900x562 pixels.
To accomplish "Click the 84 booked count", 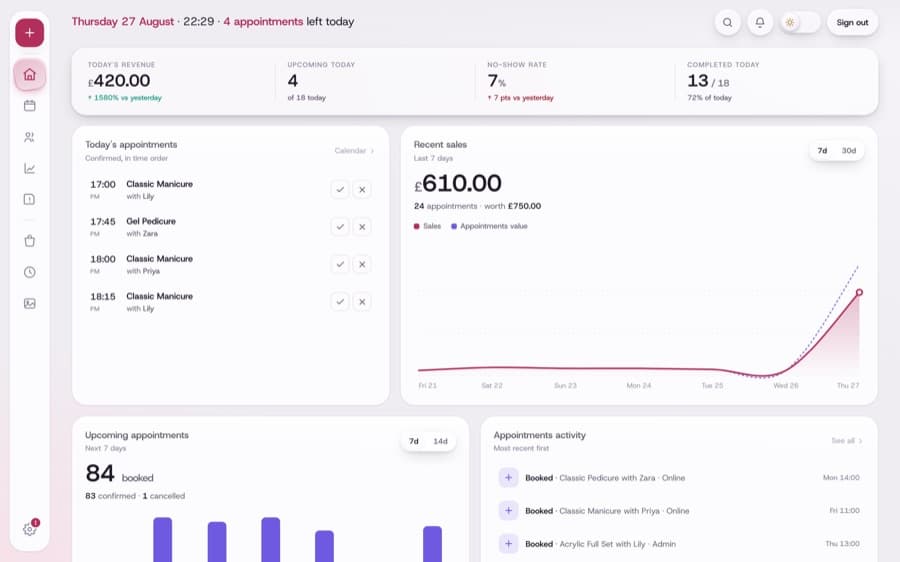I will click(x=119, y=474).
